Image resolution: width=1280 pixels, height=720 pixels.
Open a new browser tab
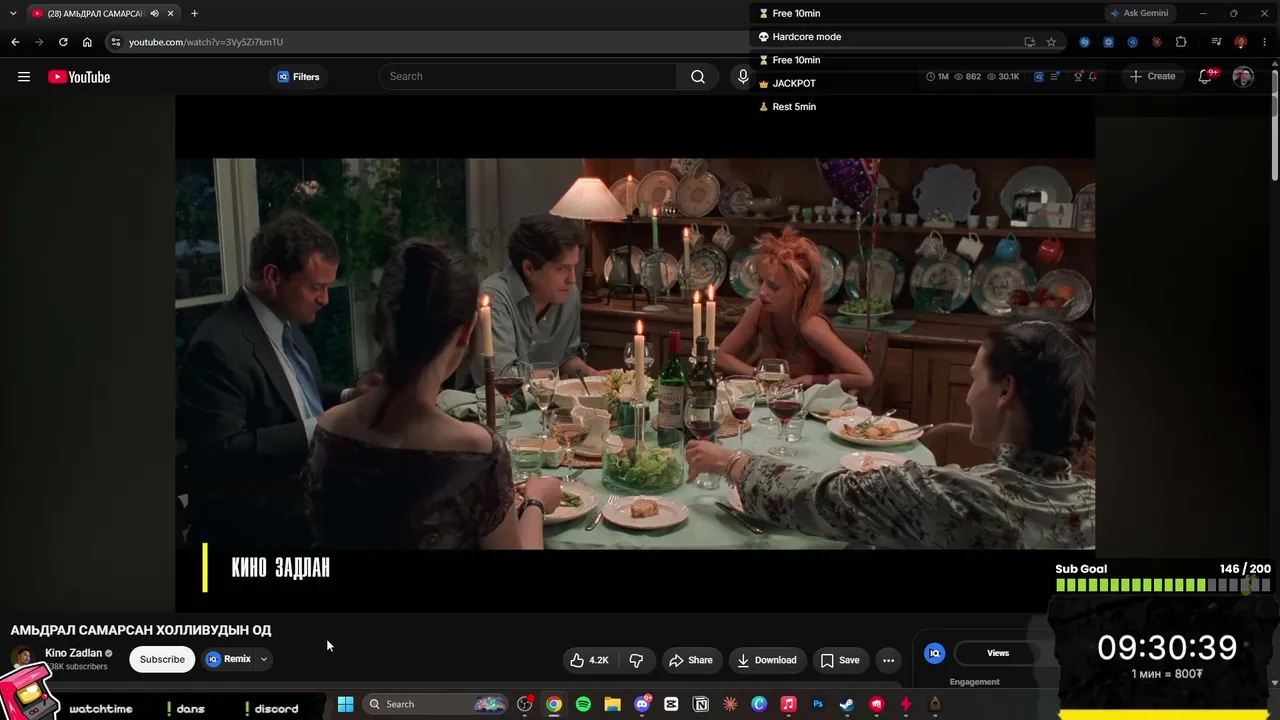coord(194,13)
